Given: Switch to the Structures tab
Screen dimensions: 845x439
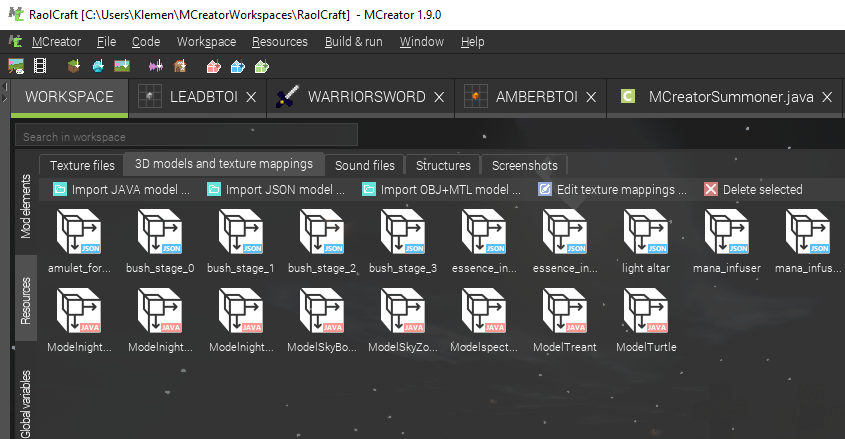Looking at the screenshot, I should (x=443, y=165).
